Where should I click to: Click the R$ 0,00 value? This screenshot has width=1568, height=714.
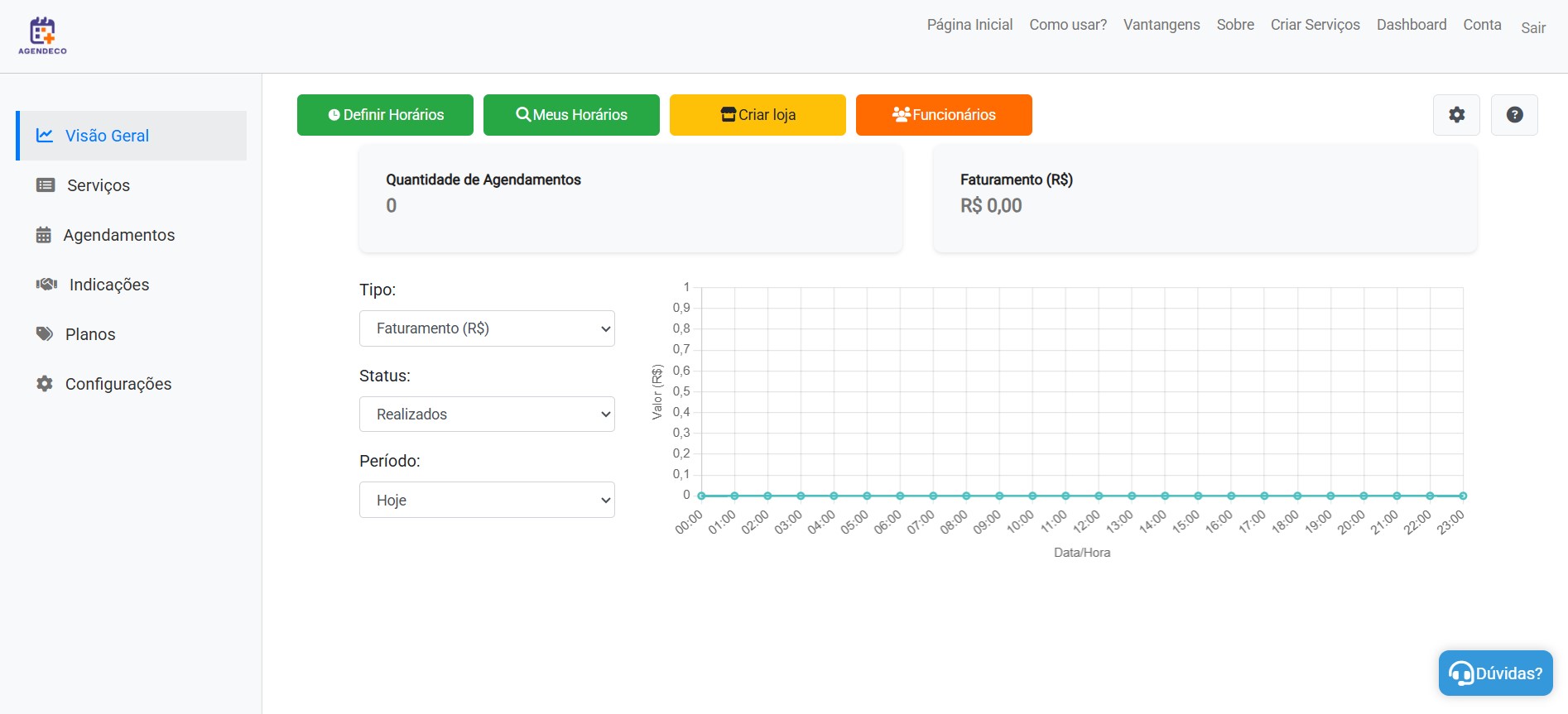(991, 205)
